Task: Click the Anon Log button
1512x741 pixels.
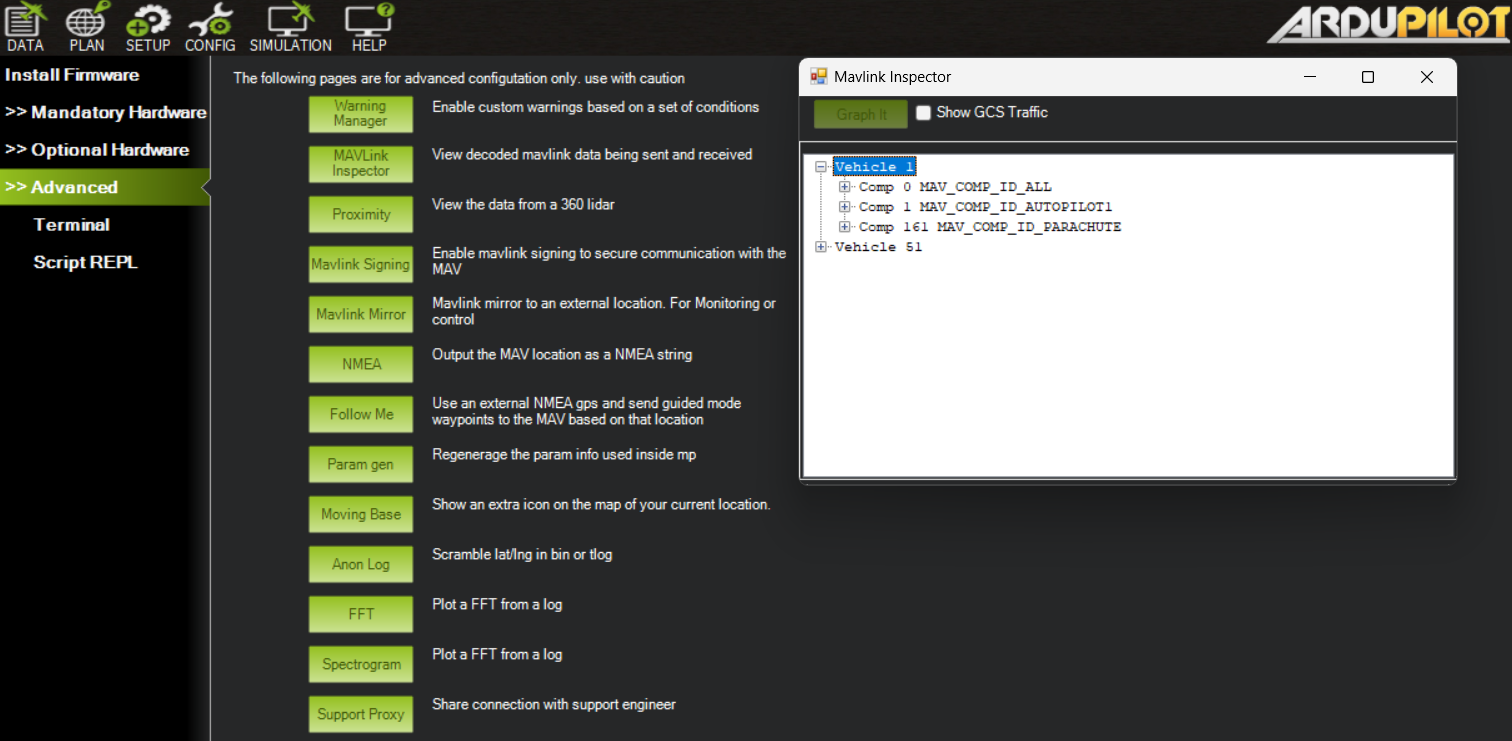Action: point(360,564)
